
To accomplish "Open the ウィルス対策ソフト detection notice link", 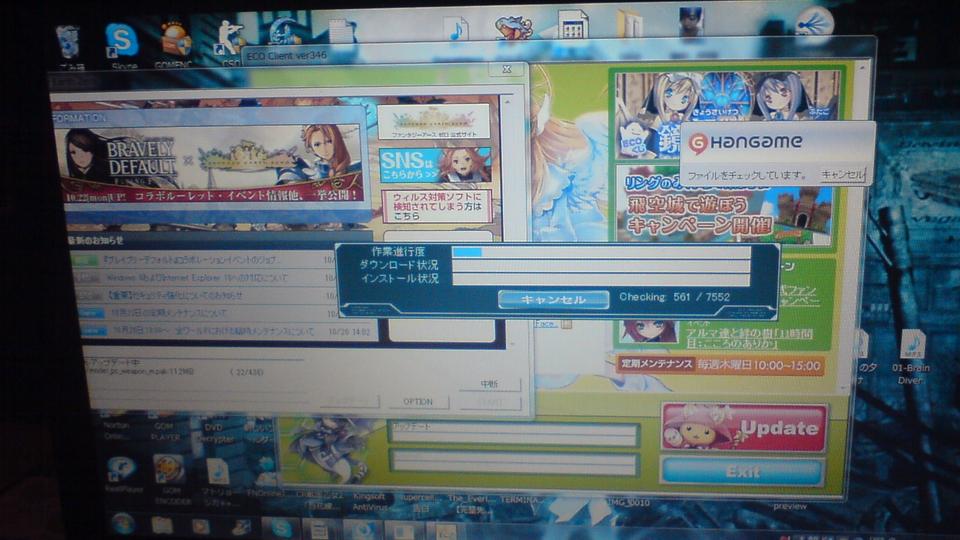I will [437, 206].
